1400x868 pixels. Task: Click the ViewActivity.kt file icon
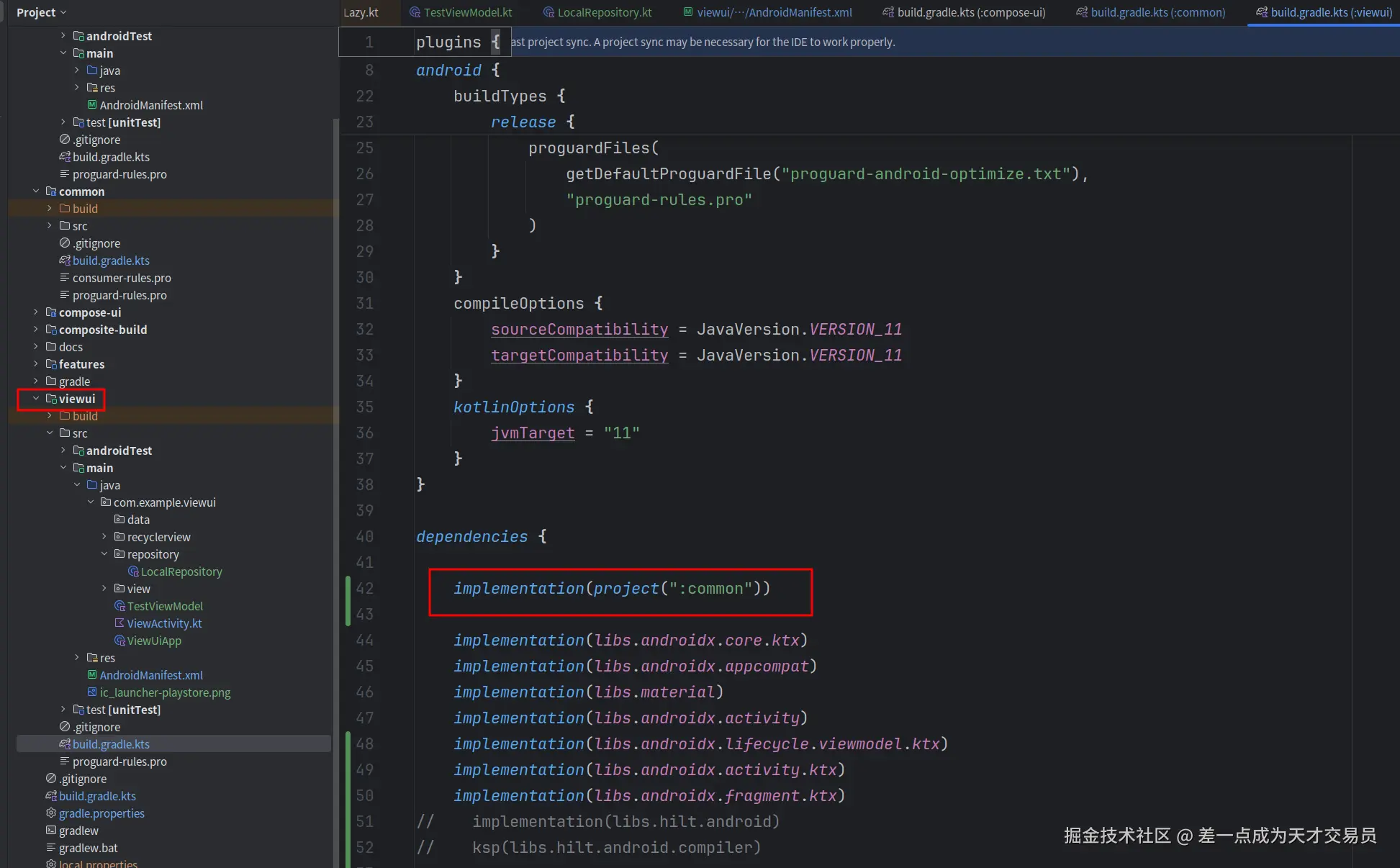[x=119, y=623]
